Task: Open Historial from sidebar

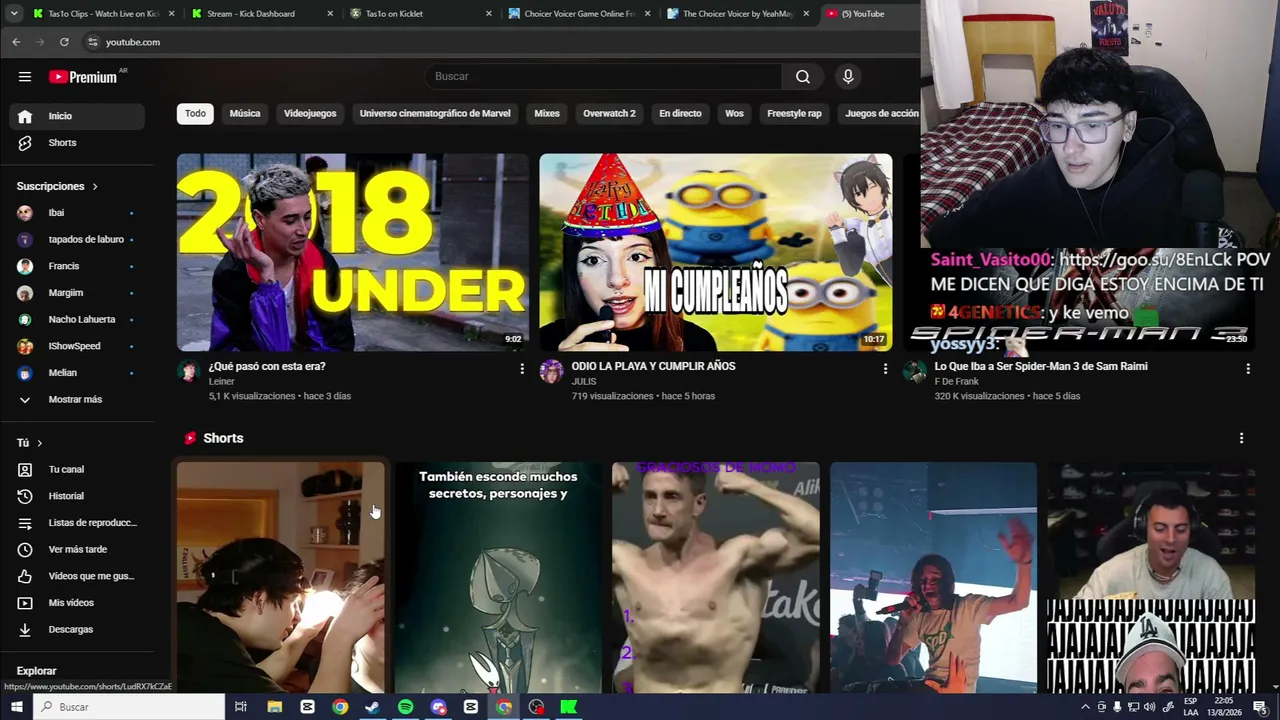Action: pyautogui.click(x=77, y=496)
